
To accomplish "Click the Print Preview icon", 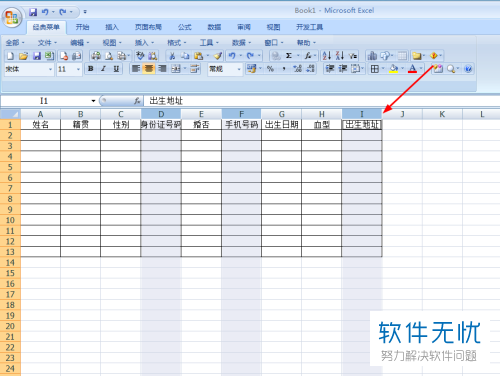I will coord(109,56).
